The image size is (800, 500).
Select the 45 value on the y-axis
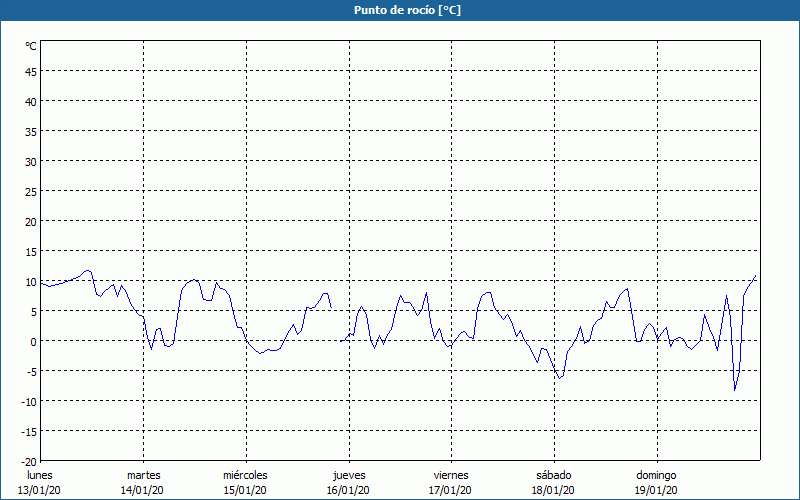tap(30, 71)
